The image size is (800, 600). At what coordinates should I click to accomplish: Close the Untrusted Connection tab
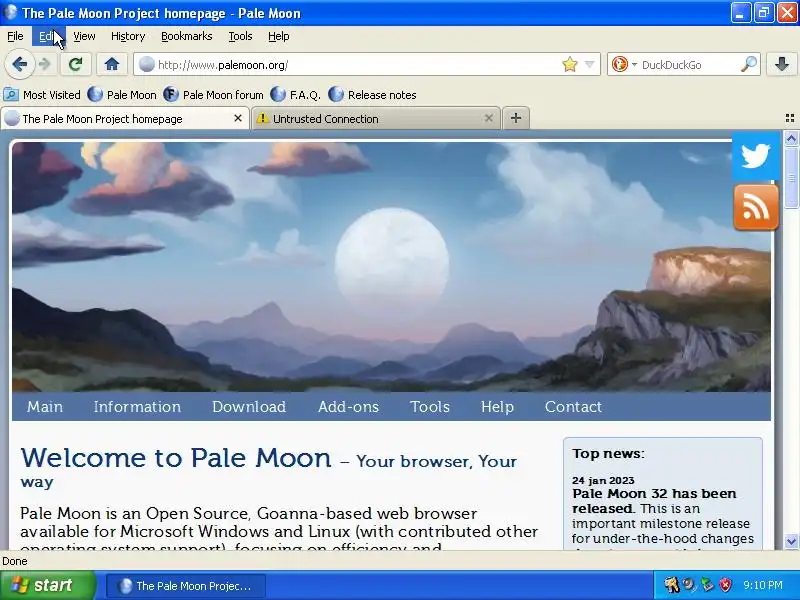(488, 118)
